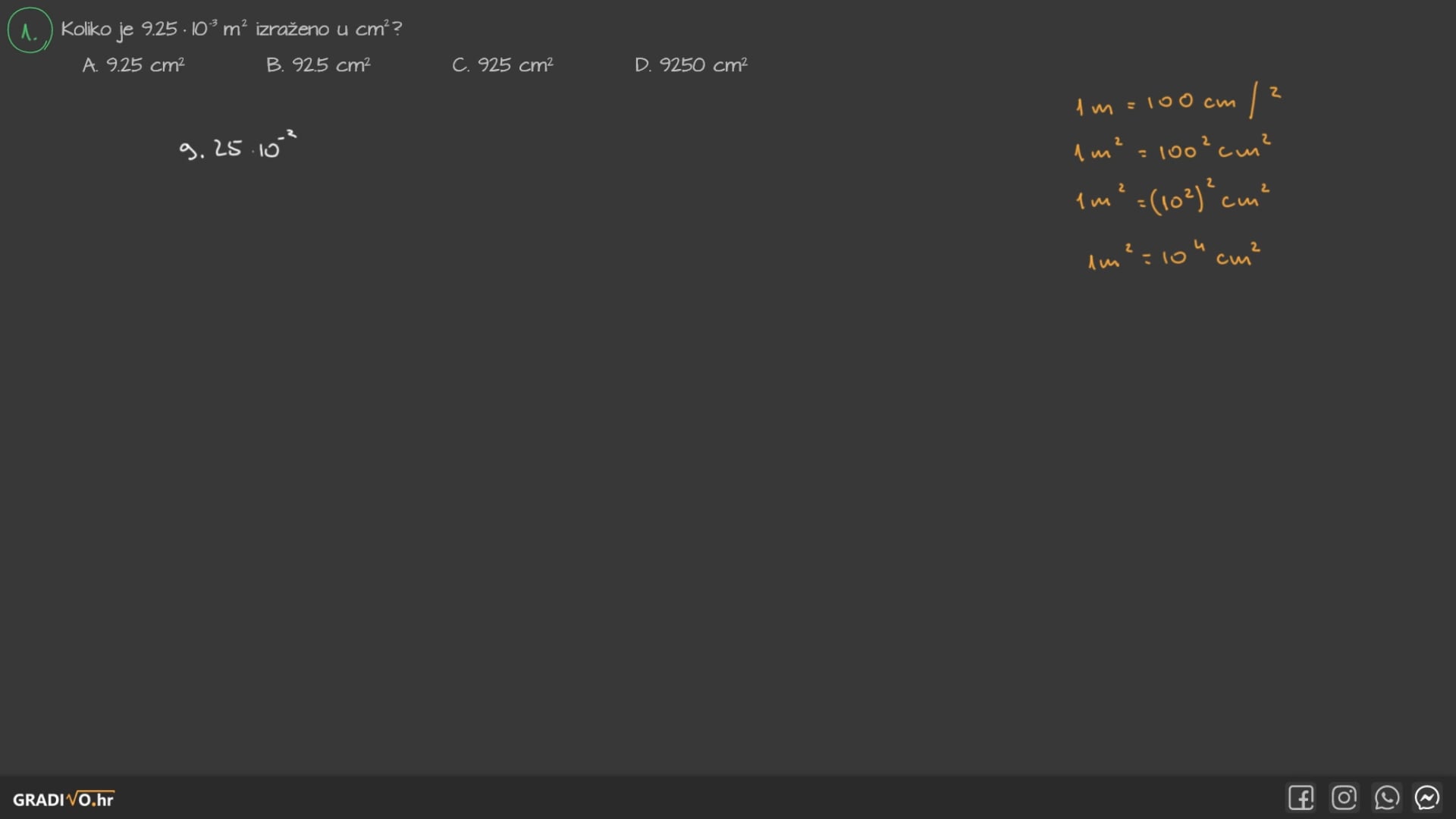The height and width of the screenshot is (819, 1456).
Task: Open the Instagram icon in footer
Action: coord(1344,798)
